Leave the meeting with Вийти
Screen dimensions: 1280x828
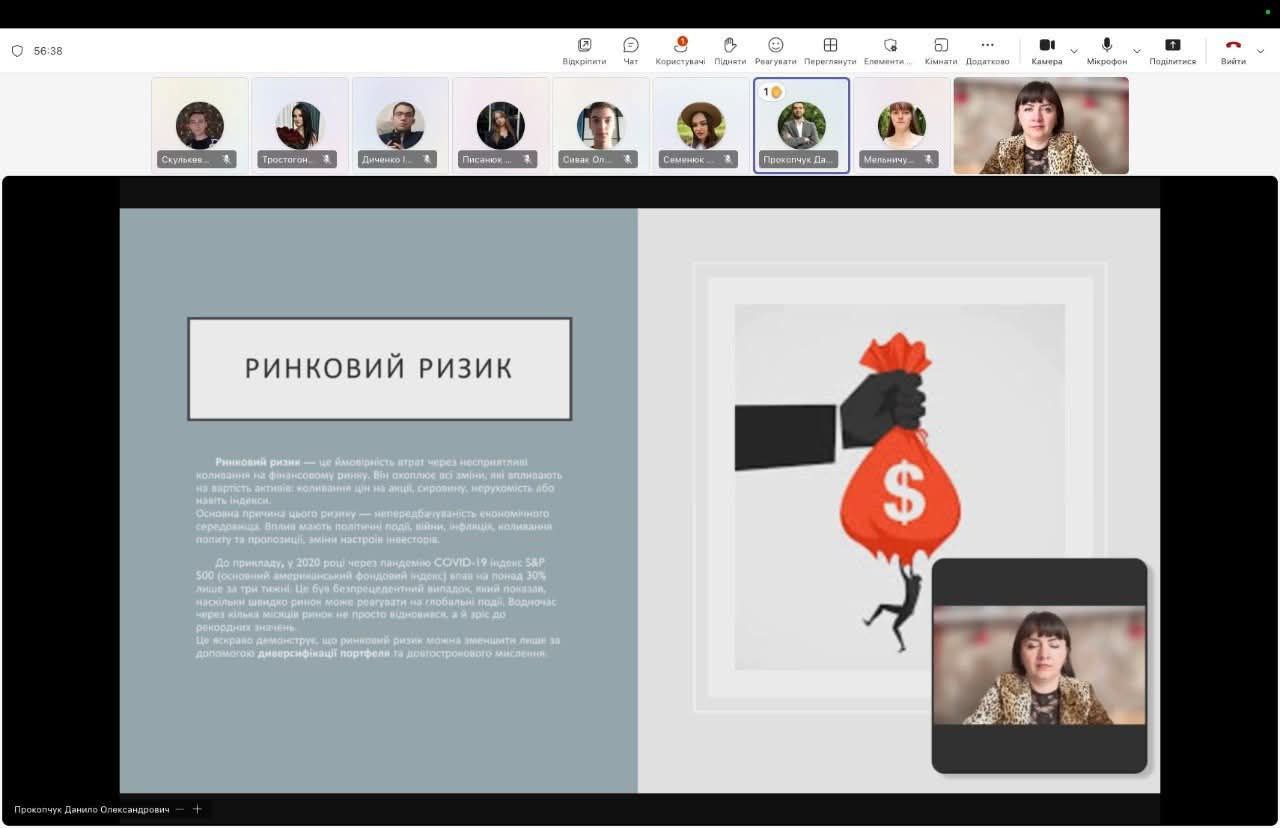(1233, 50)
